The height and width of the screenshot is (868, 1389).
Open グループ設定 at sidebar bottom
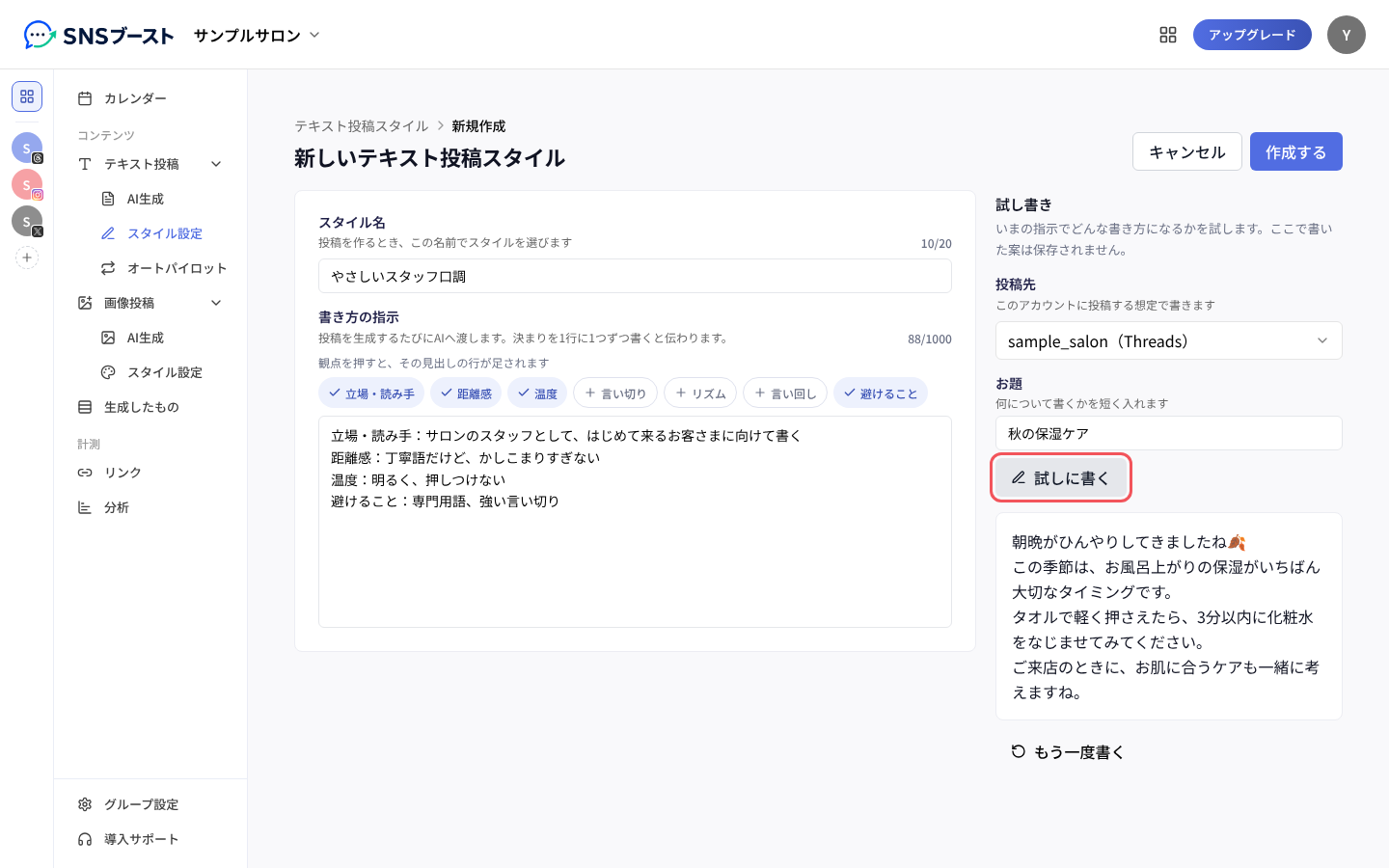pyautogui.click(x=150, y=804)
